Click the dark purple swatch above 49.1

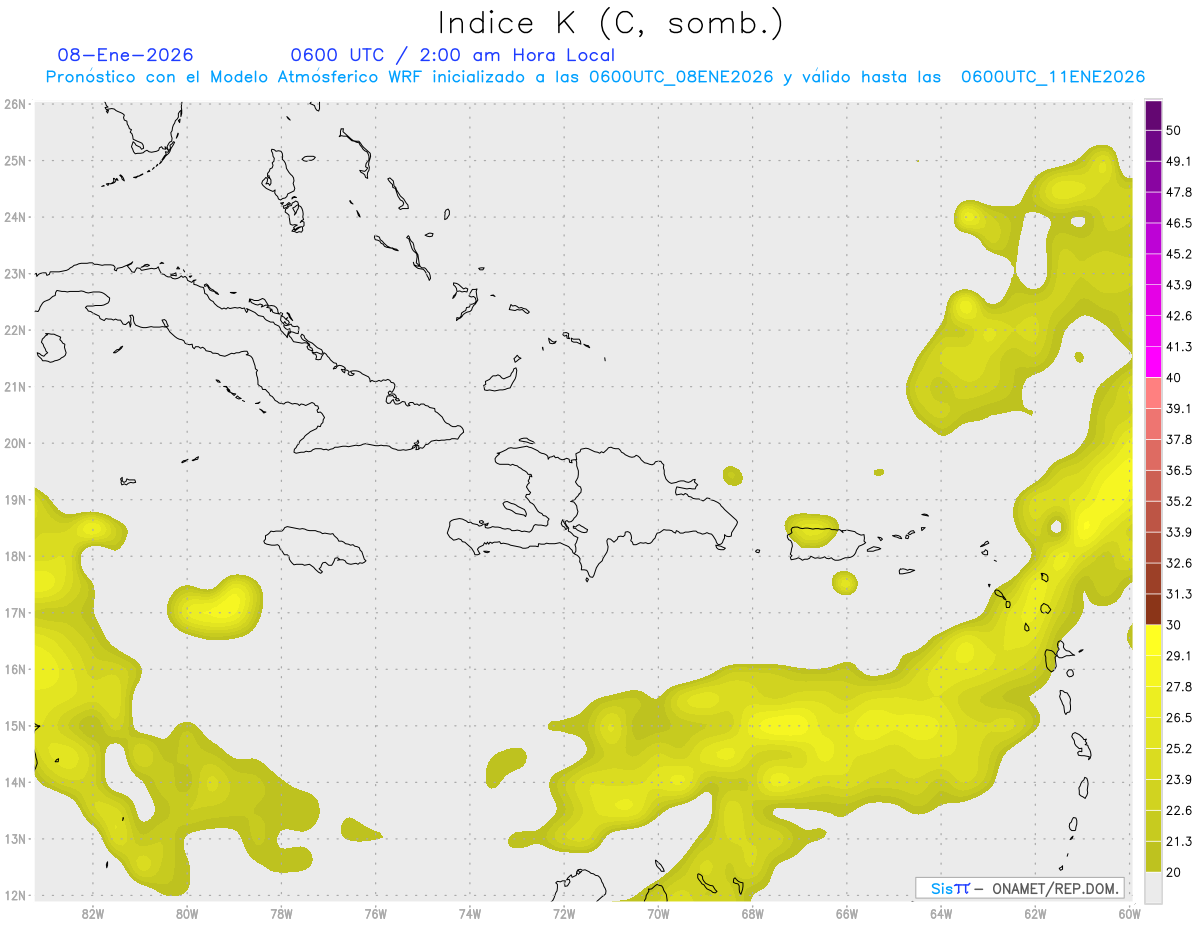[1153, 146]
